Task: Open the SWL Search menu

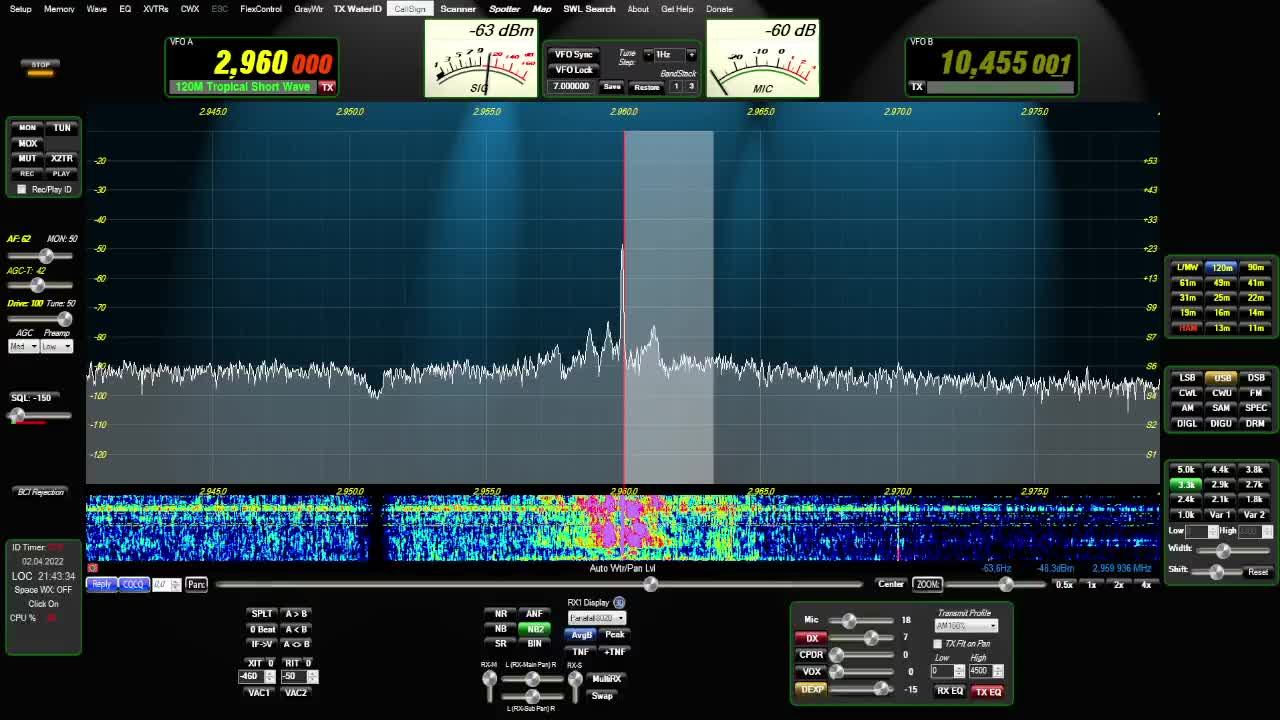Action: [589, 9]
